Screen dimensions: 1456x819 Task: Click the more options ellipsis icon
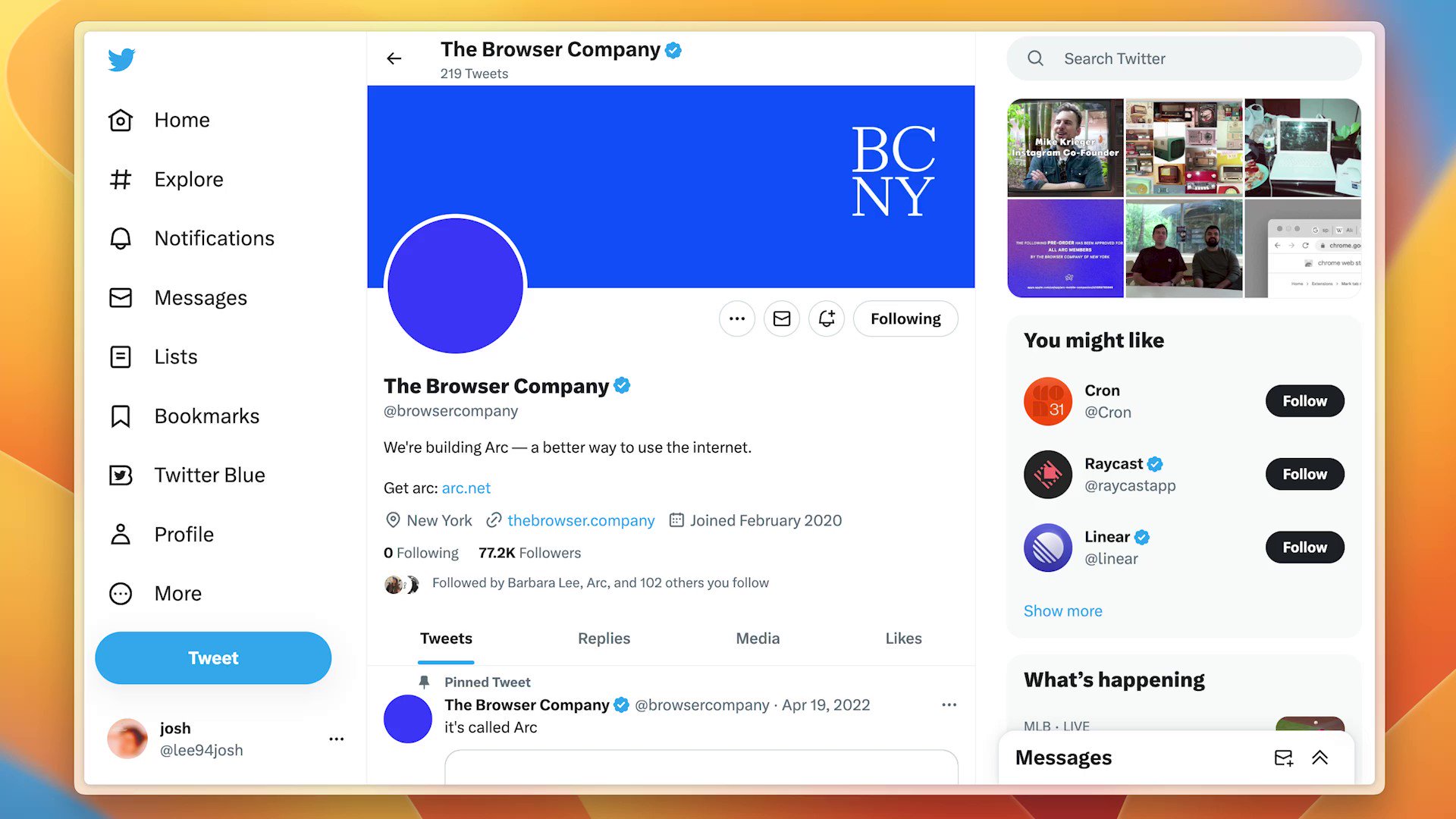[737, 318]
